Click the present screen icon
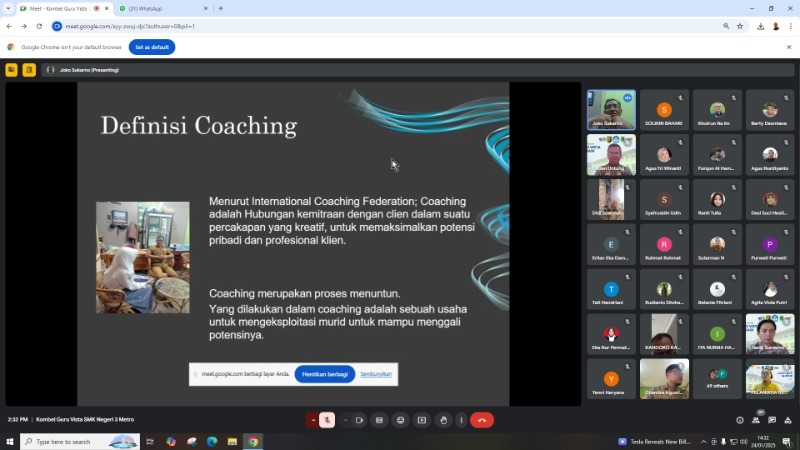 point(422,420)
